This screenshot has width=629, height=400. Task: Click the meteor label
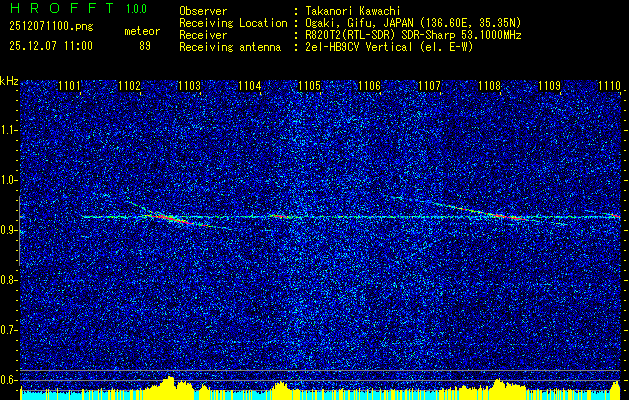pos(142,31)
